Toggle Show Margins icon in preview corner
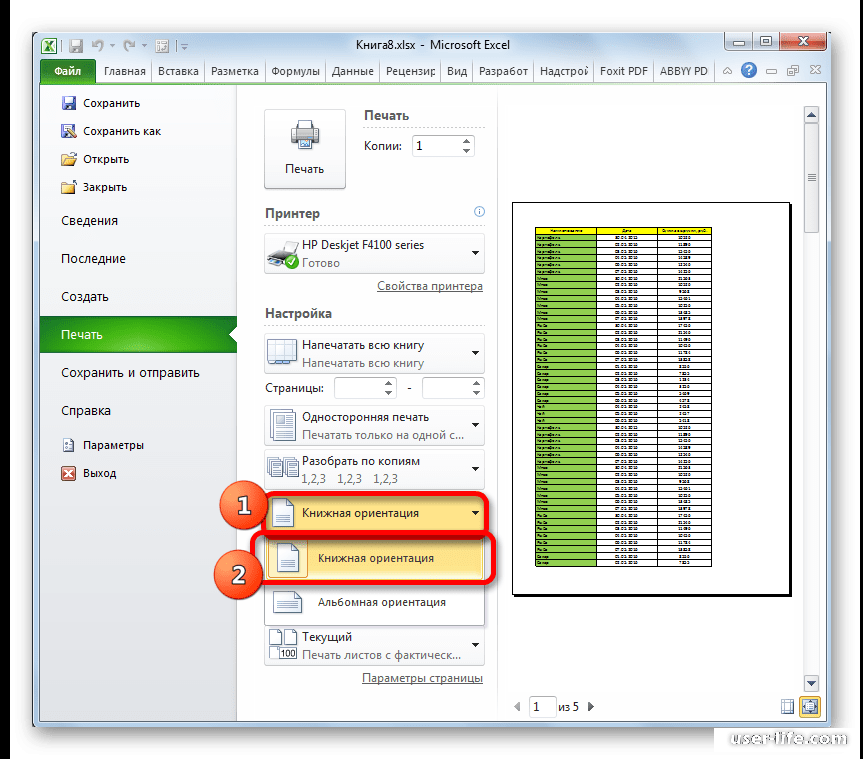 (788, 706)
